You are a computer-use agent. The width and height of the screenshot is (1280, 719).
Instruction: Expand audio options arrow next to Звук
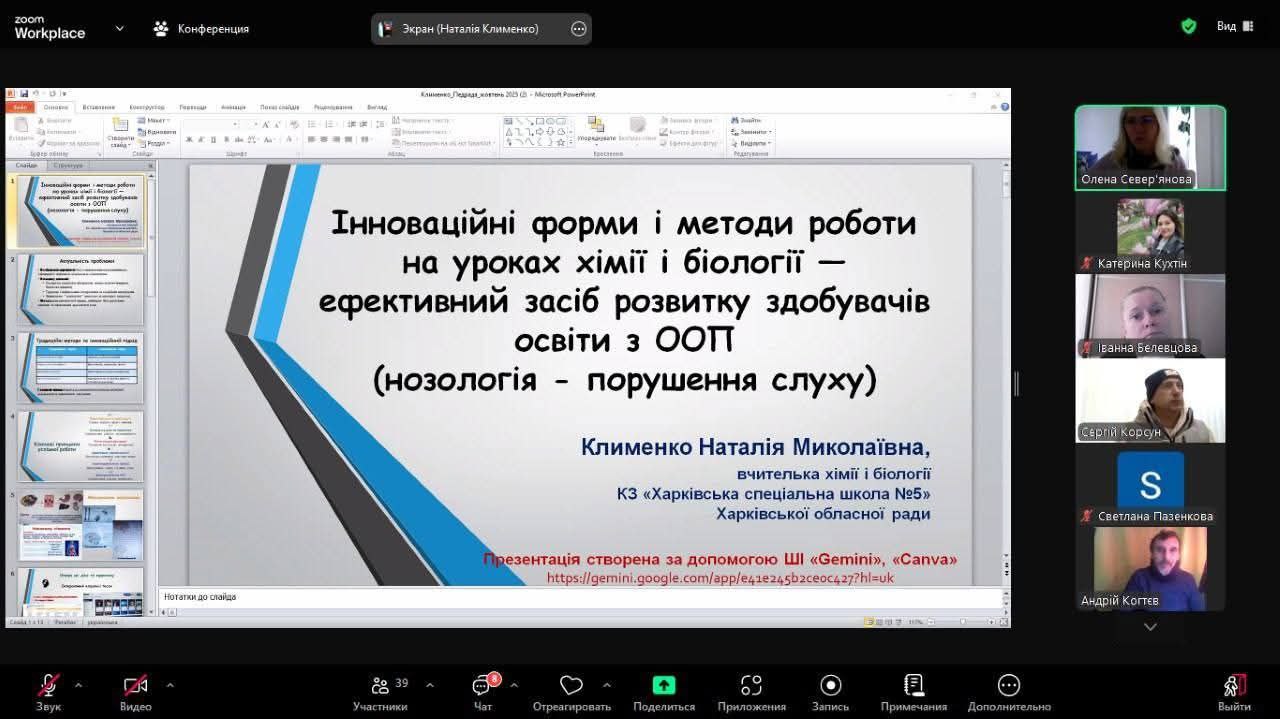point(79,685)
